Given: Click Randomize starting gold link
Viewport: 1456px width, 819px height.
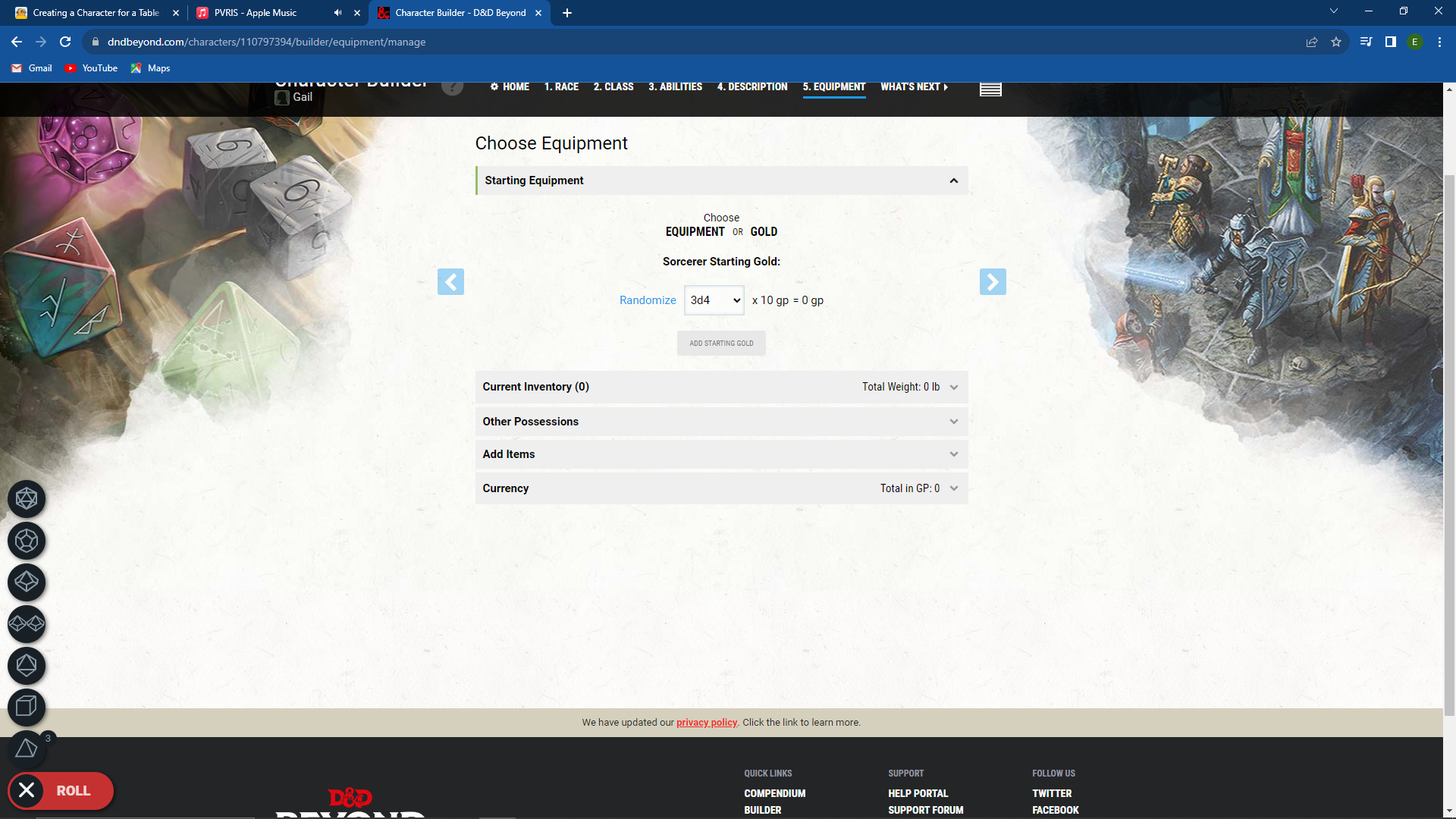Looking at the screenshot, I should [x=648, y=300].
